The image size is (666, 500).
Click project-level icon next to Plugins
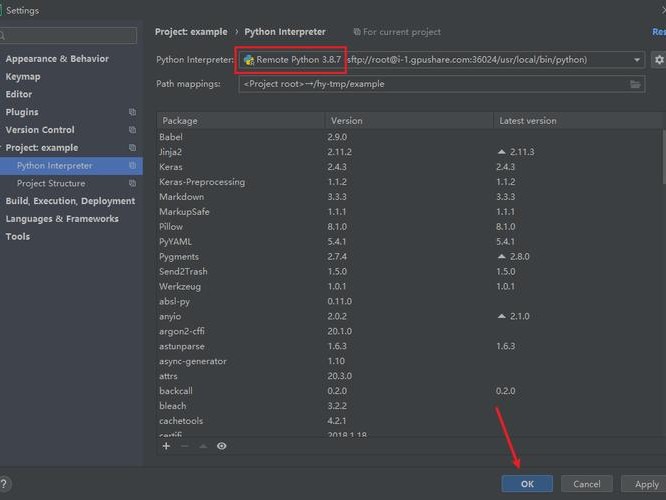(x=133, y=112)
